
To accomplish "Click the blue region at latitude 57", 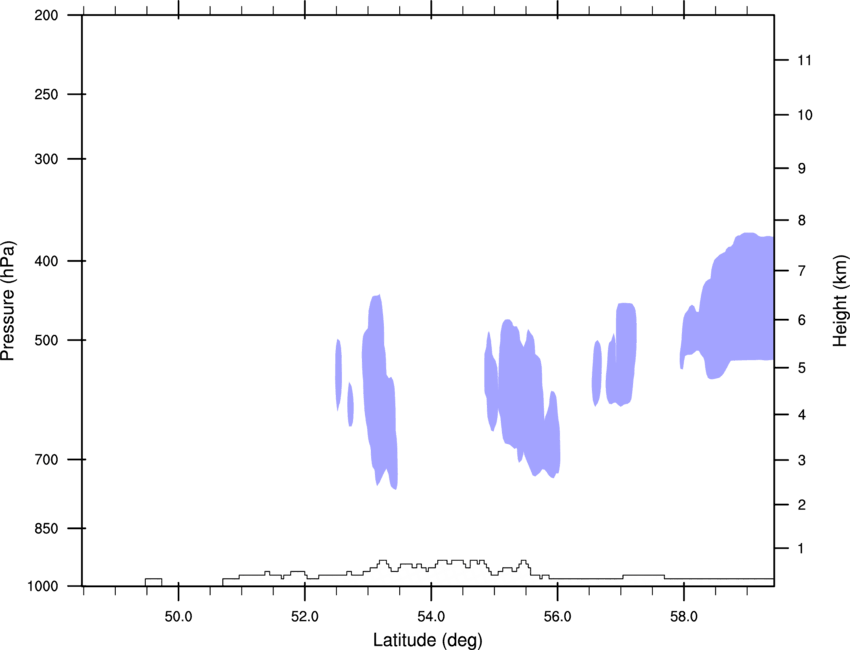I will click(x=622, y=355).
